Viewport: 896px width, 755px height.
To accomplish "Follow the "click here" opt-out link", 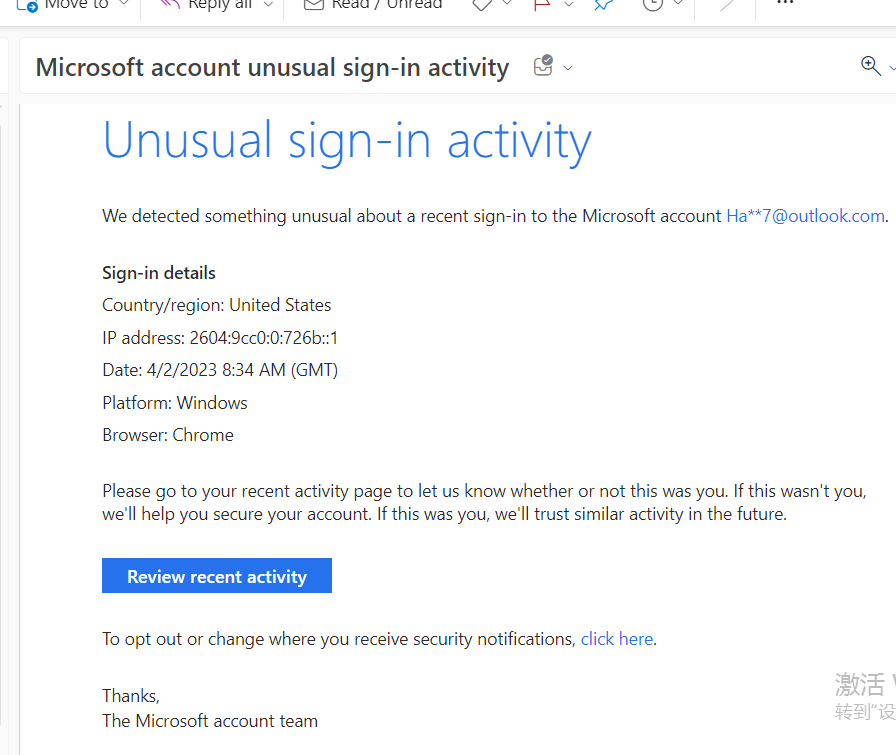I will coord(616,639).
